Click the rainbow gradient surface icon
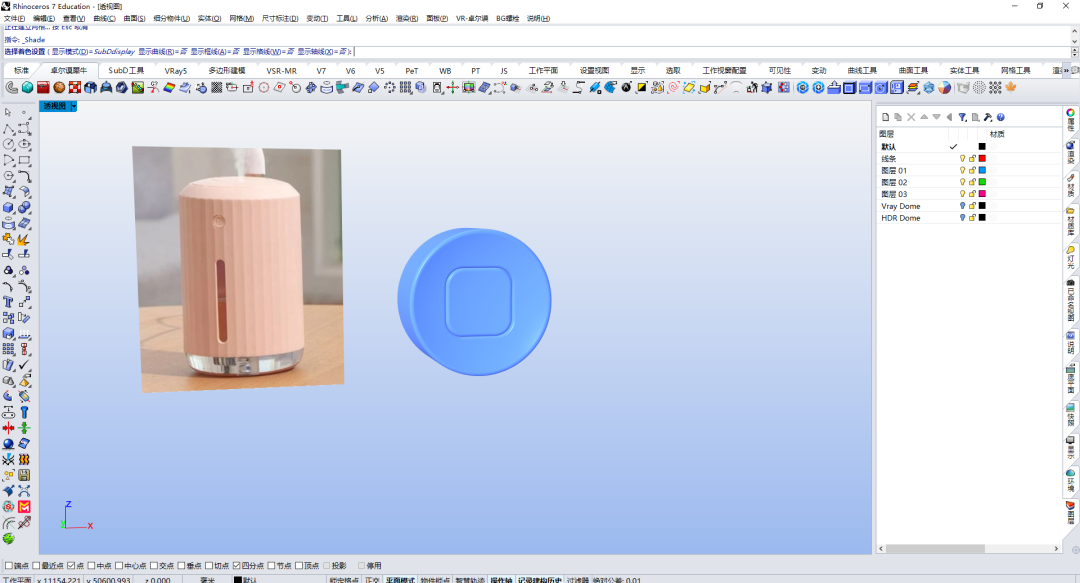The image size is (1080, 583). [x=169, y=88]
